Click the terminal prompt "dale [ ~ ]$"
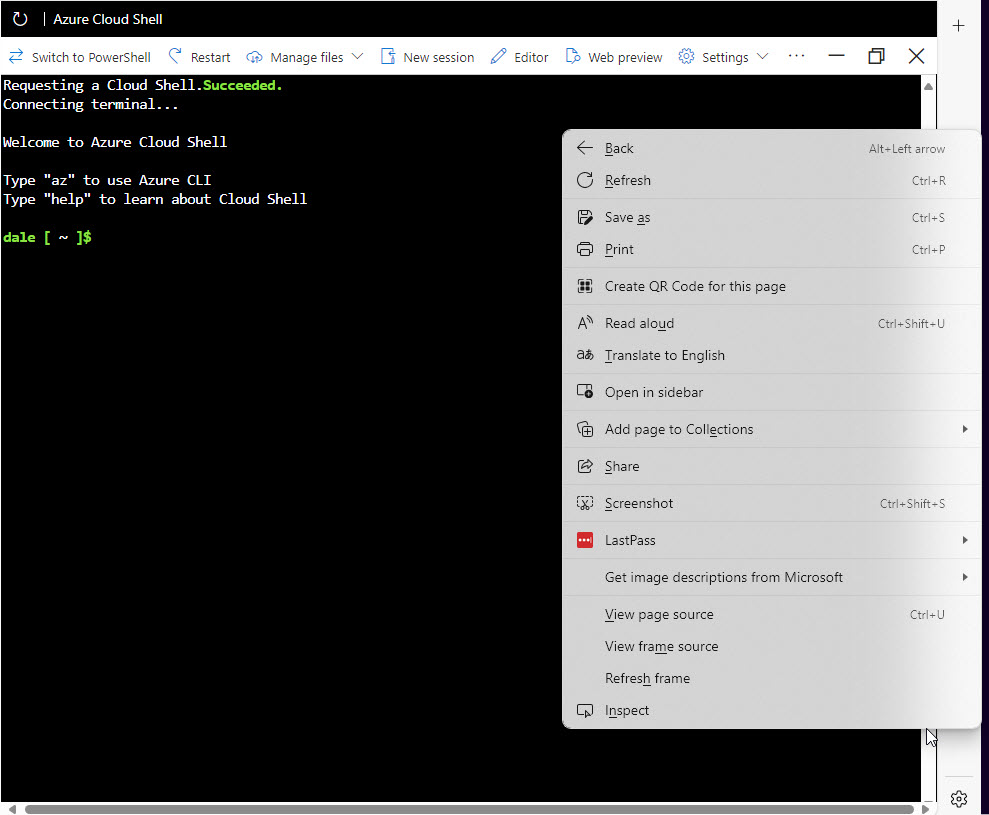 pyautogui.click(x=47, y=237)
